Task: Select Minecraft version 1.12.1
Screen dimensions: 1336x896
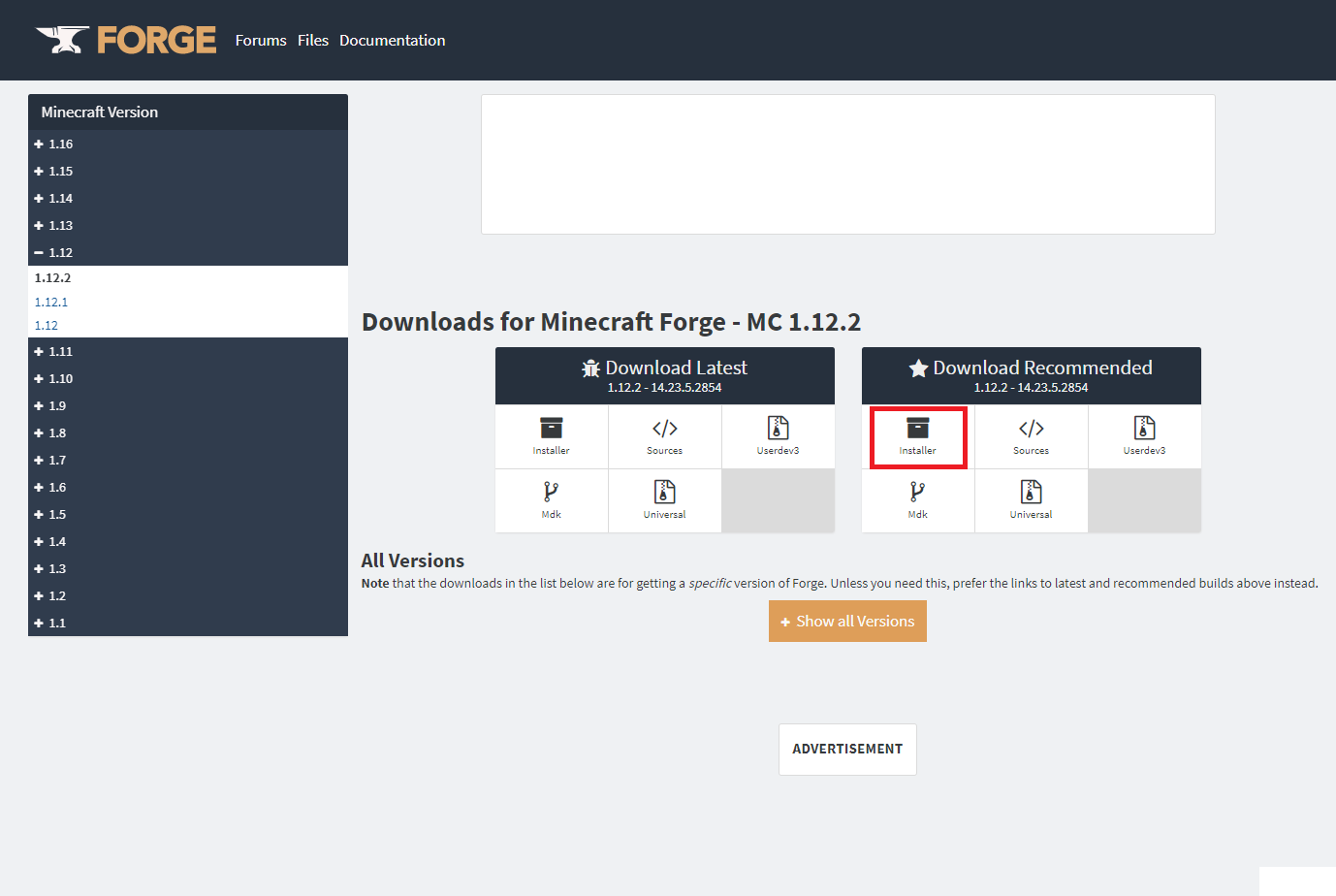Action: pos(51,302)
